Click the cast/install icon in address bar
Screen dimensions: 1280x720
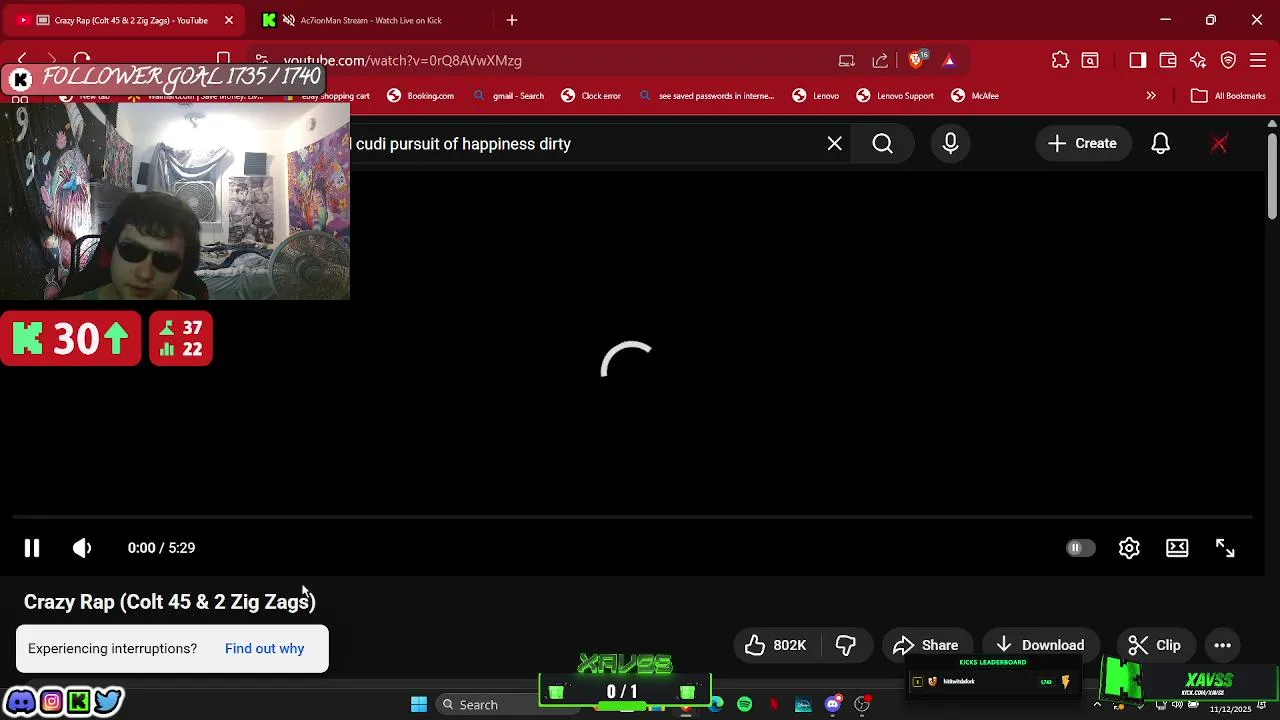(846, 60)
